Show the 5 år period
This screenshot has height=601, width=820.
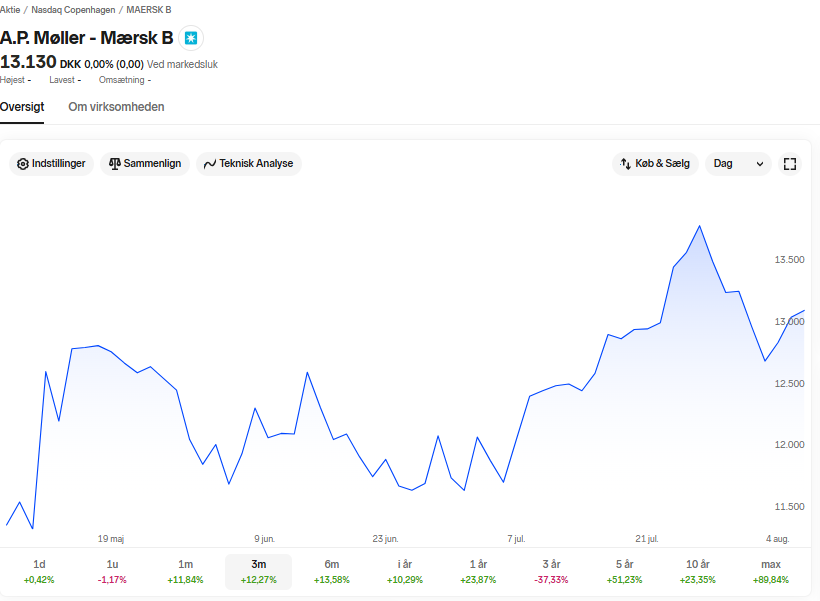(x=624, y=571)
